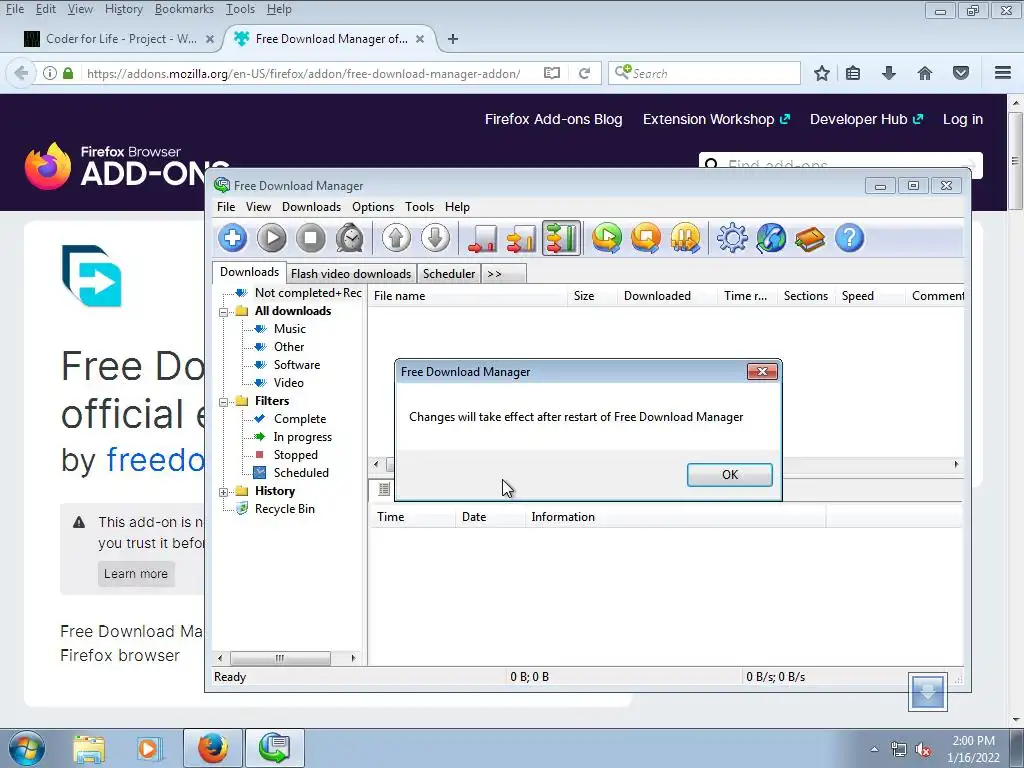This screenshot has width=1024, height=768.
Task: Select the Video category
Action: pyautogui.click(x=289, y=383)
